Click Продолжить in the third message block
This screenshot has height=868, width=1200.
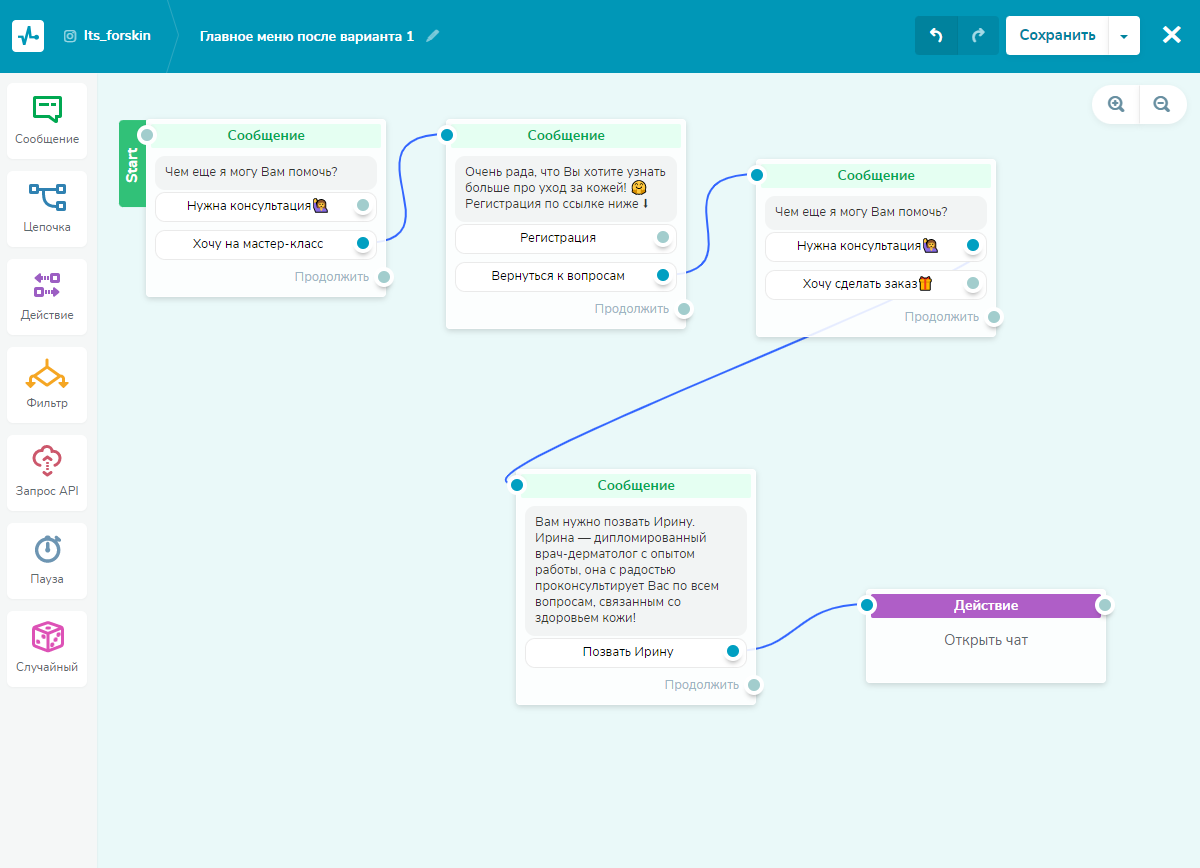[x=942, y=317]
